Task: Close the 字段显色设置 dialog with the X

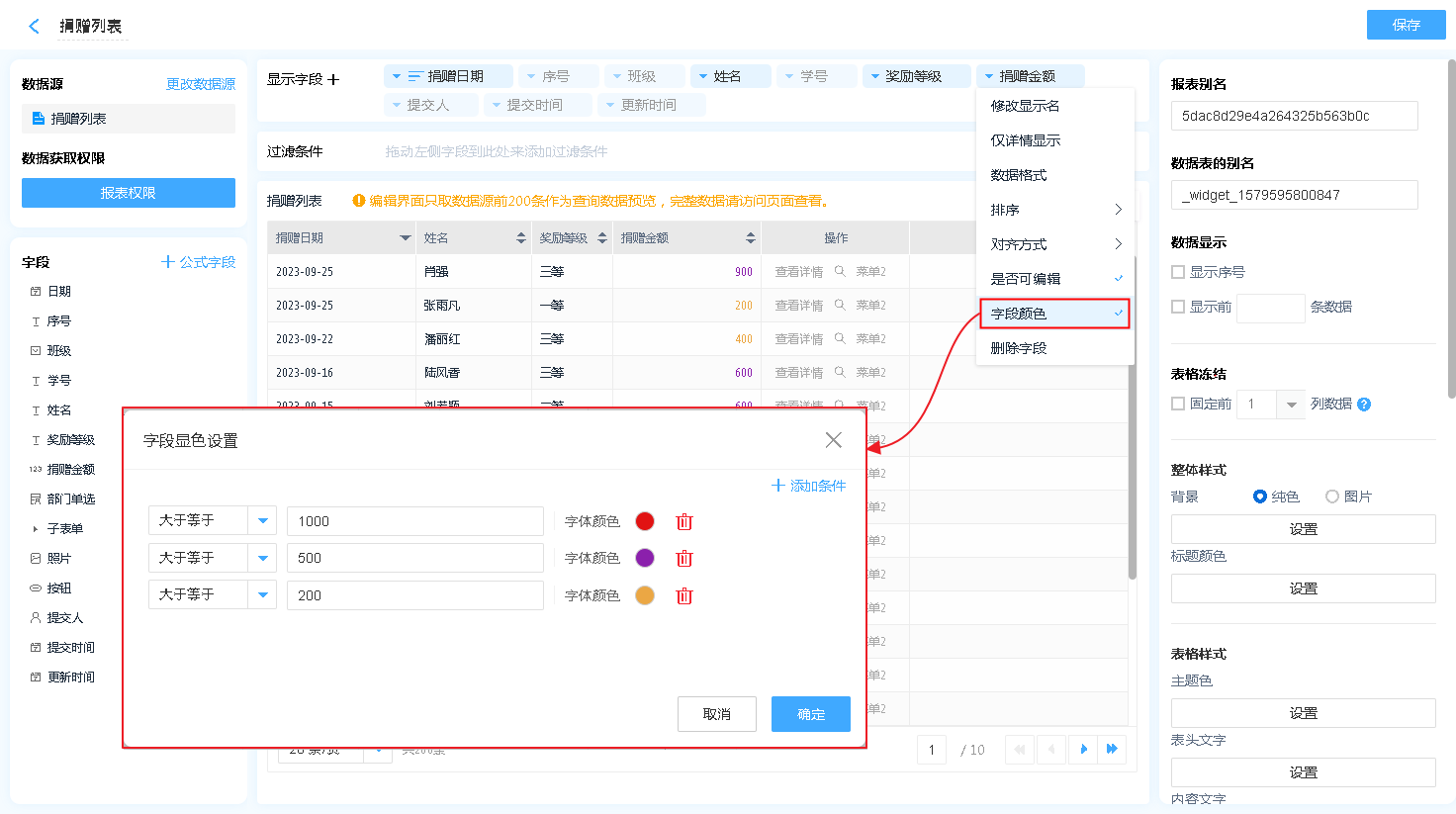Action: [x=834, y=440]
